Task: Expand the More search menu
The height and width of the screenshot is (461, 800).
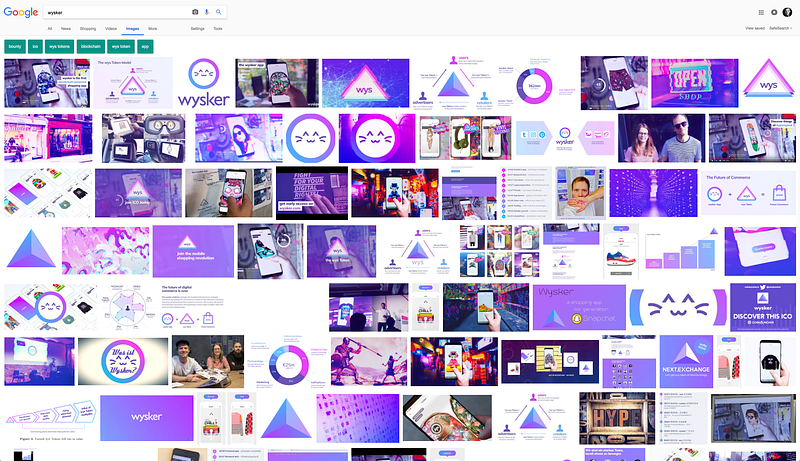Action: pyautogui.click(x=153, y=29)
